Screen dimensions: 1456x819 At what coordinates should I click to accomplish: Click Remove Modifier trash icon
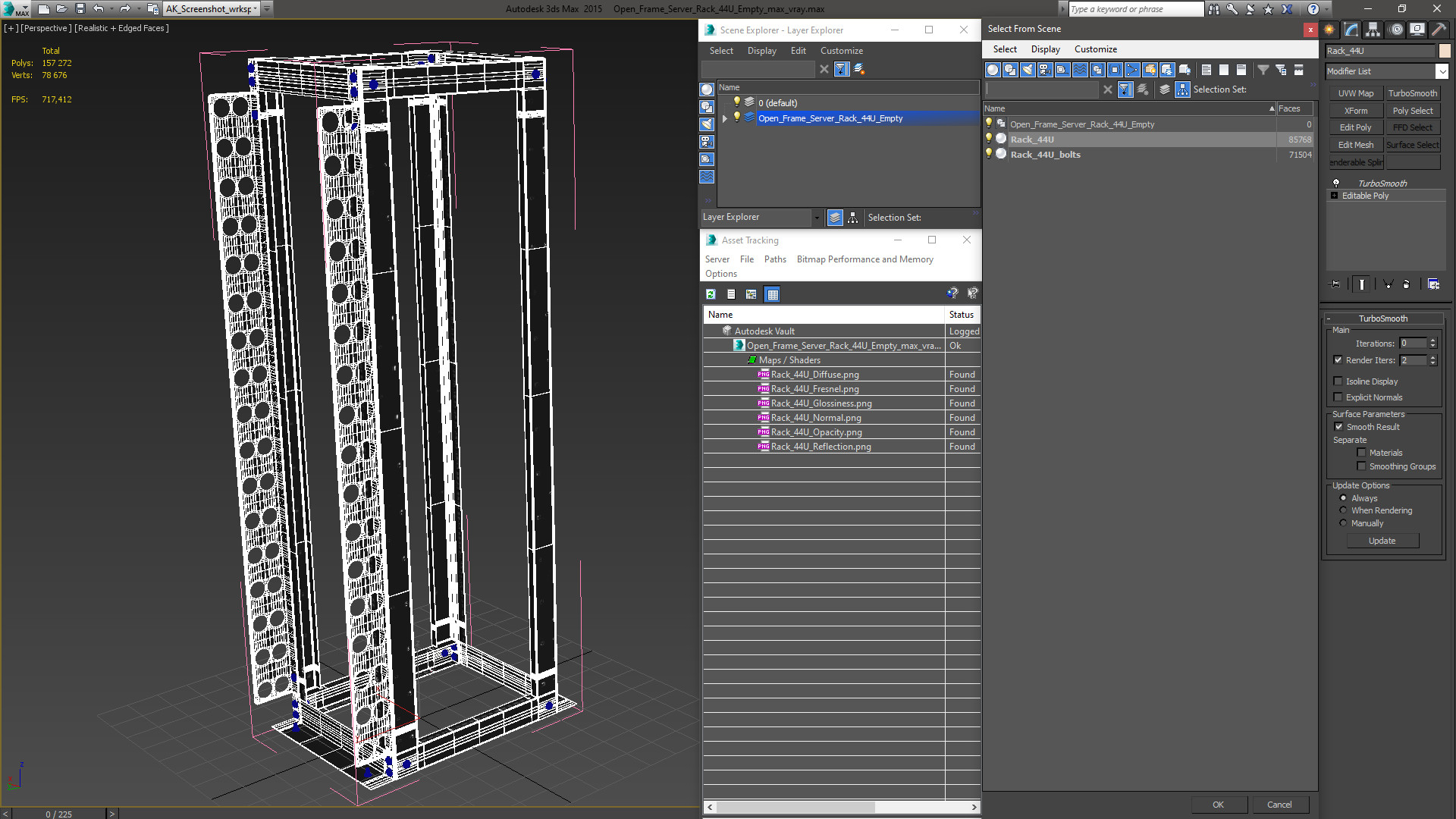[x=1407, y=284]
